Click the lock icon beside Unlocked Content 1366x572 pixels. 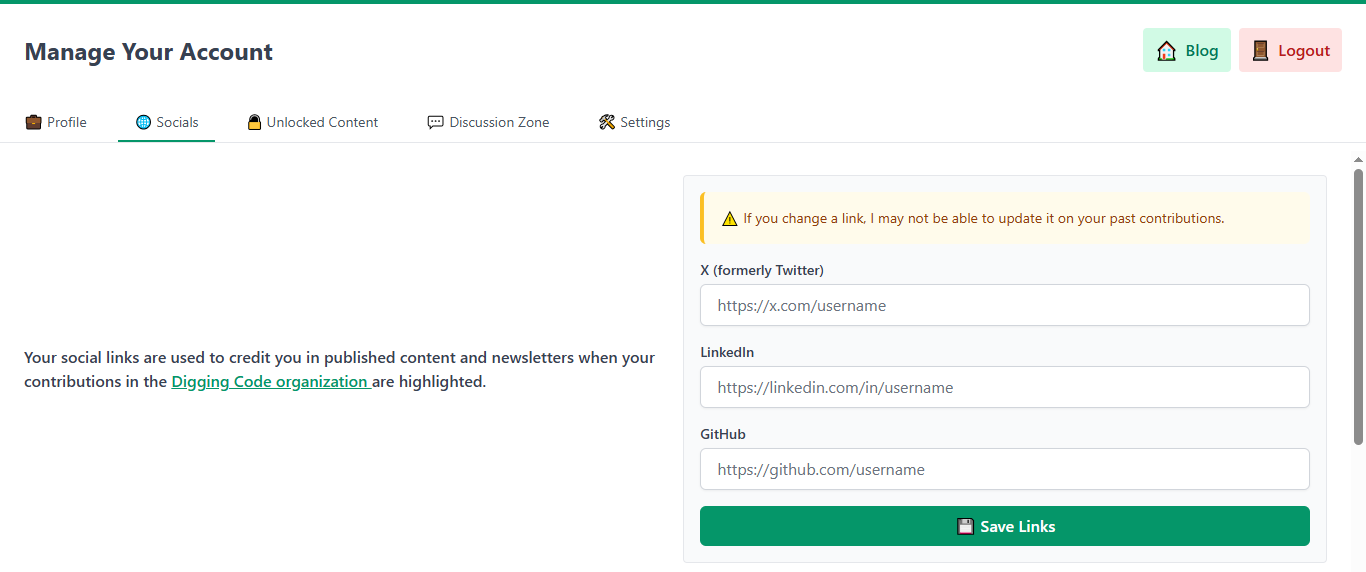(x=254, y=122)
